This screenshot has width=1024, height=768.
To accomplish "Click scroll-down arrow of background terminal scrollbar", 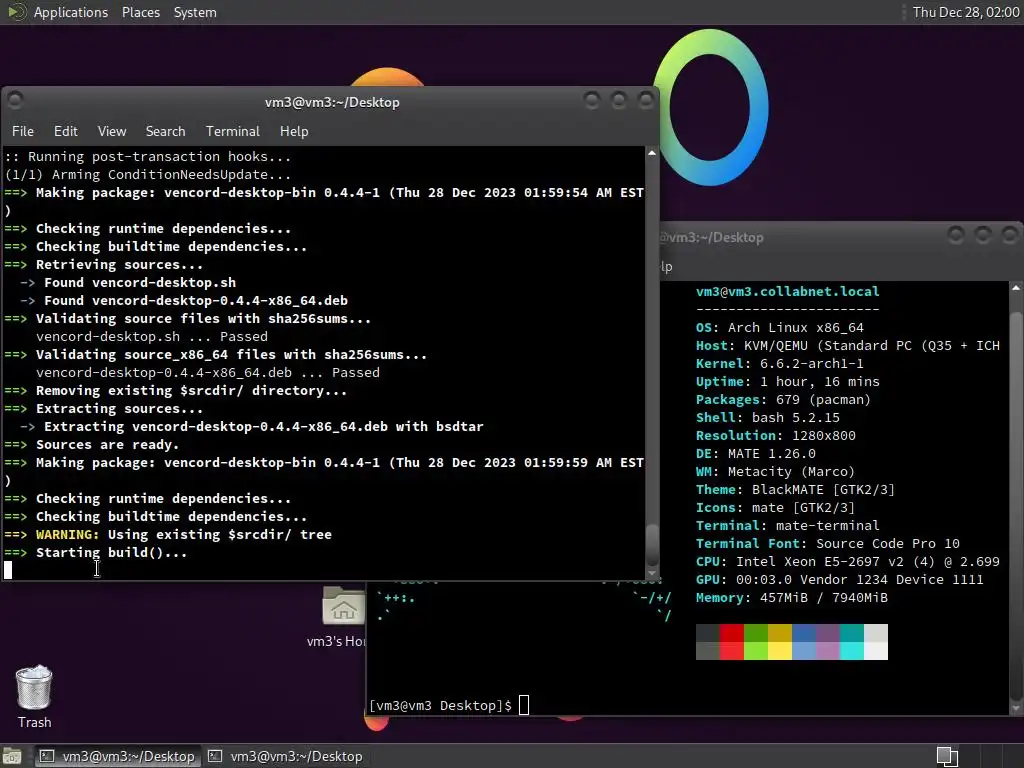I will 1016,708.
